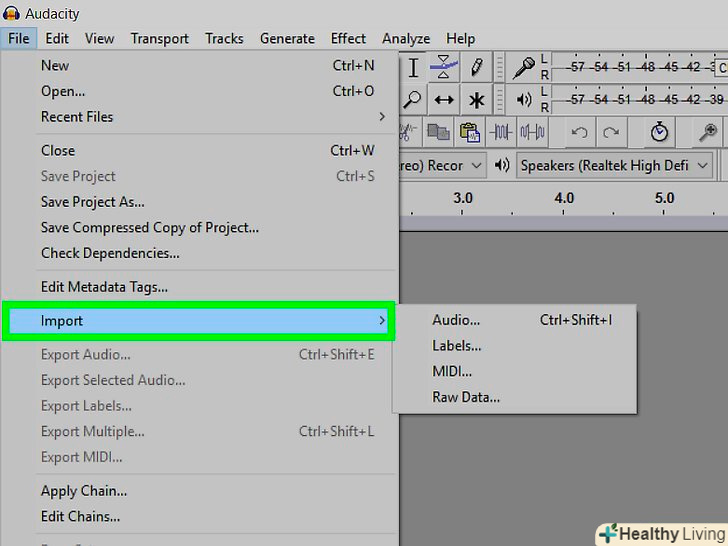Click the microphone recording meter icon
Viewport: 728px width, 546px height.
[x=523, y=68]
